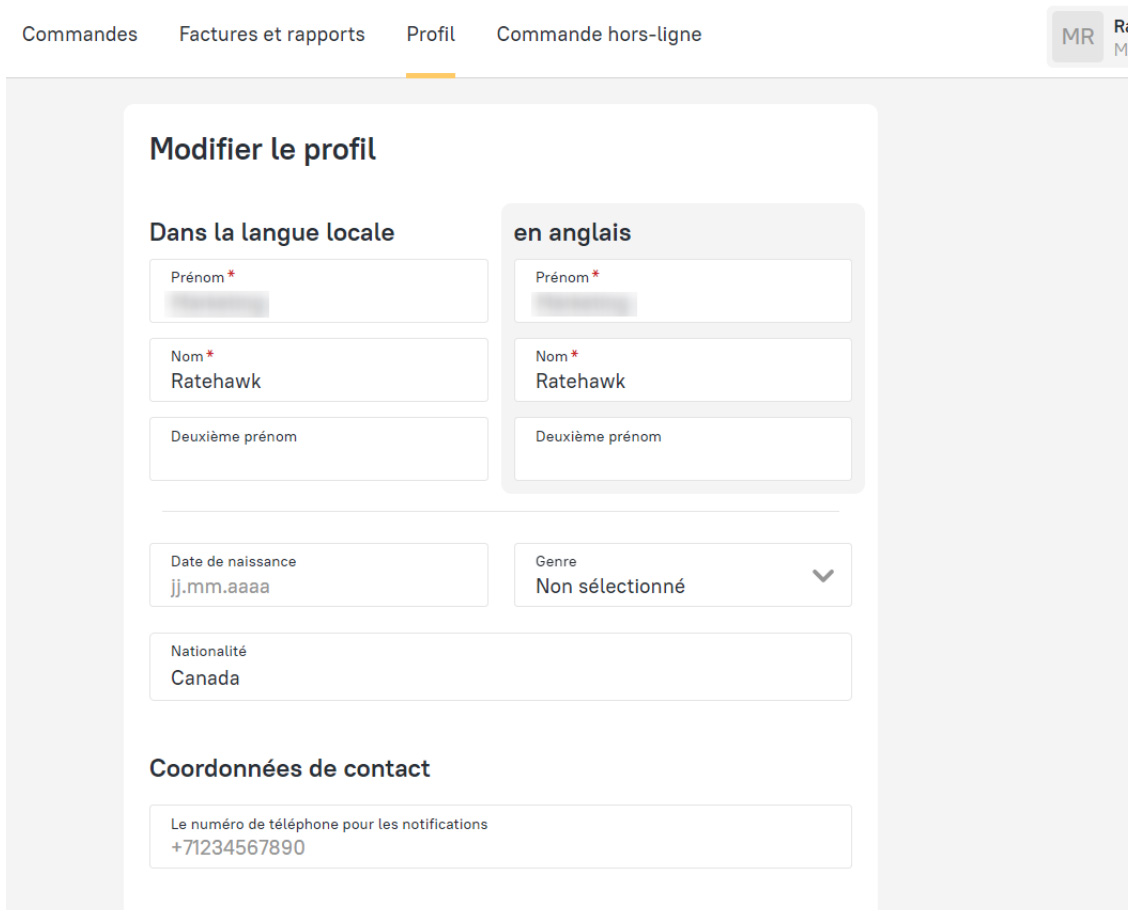Click the 'Dans la langue locale' heading
This screenshot has height=912, width=1130.
(272, 233)
